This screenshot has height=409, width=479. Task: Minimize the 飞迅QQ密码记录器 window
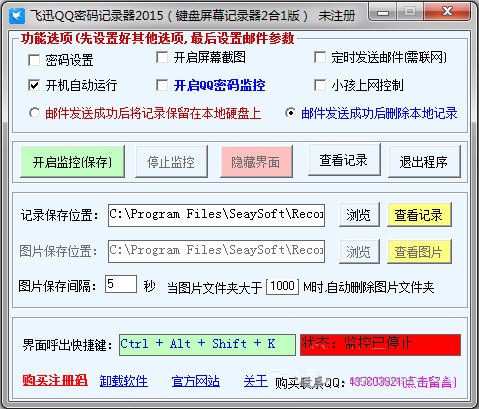tap(383, 12)
